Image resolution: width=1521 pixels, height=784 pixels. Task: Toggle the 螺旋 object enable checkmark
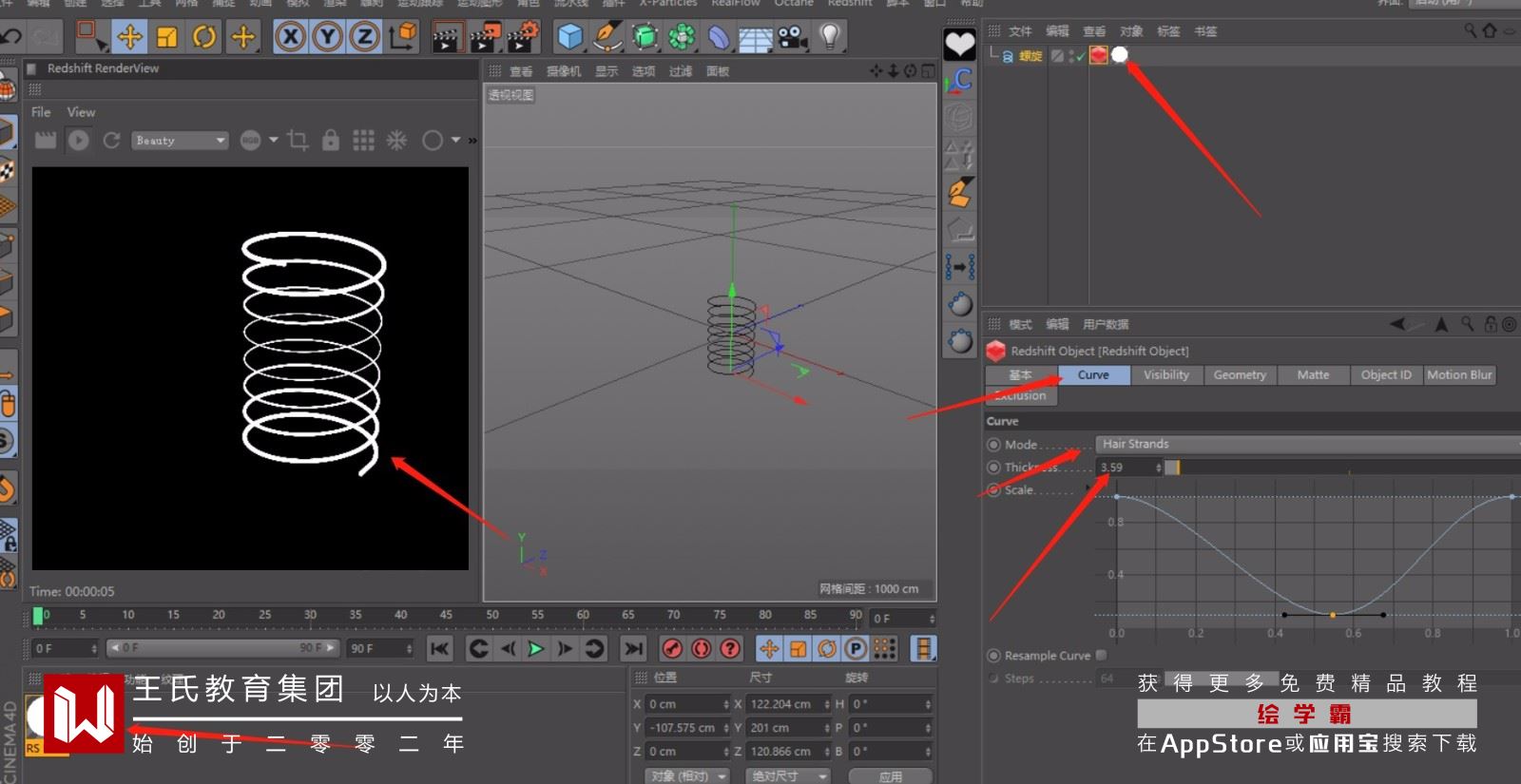(1082, 56)
